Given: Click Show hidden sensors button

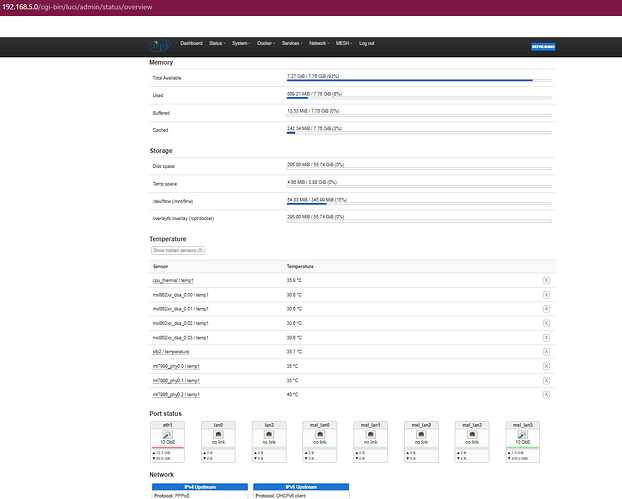Looking at the screenshot, I should coord(178,251).
